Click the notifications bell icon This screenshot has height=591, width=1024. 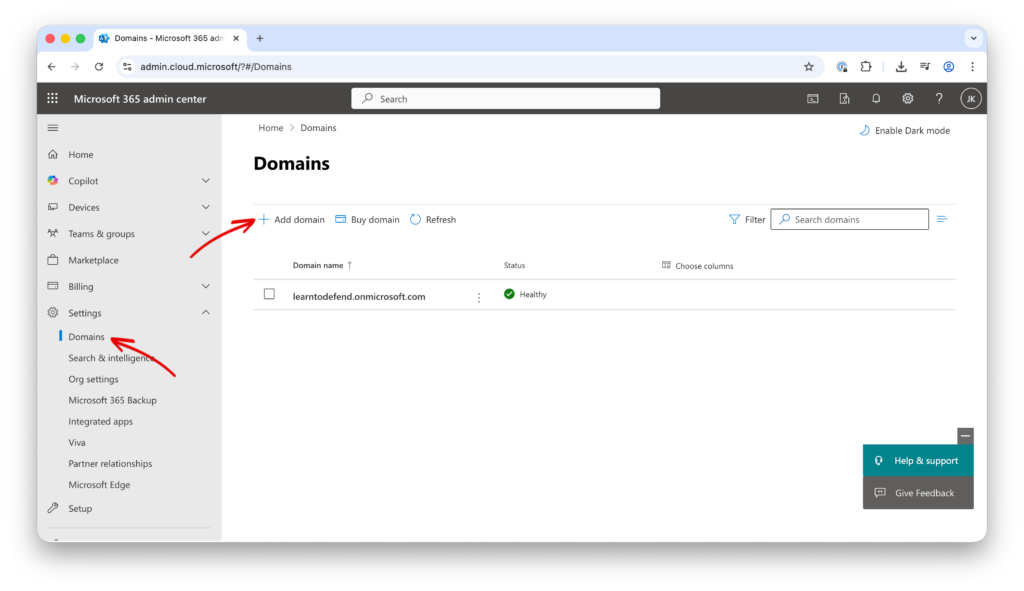(876, 99)
